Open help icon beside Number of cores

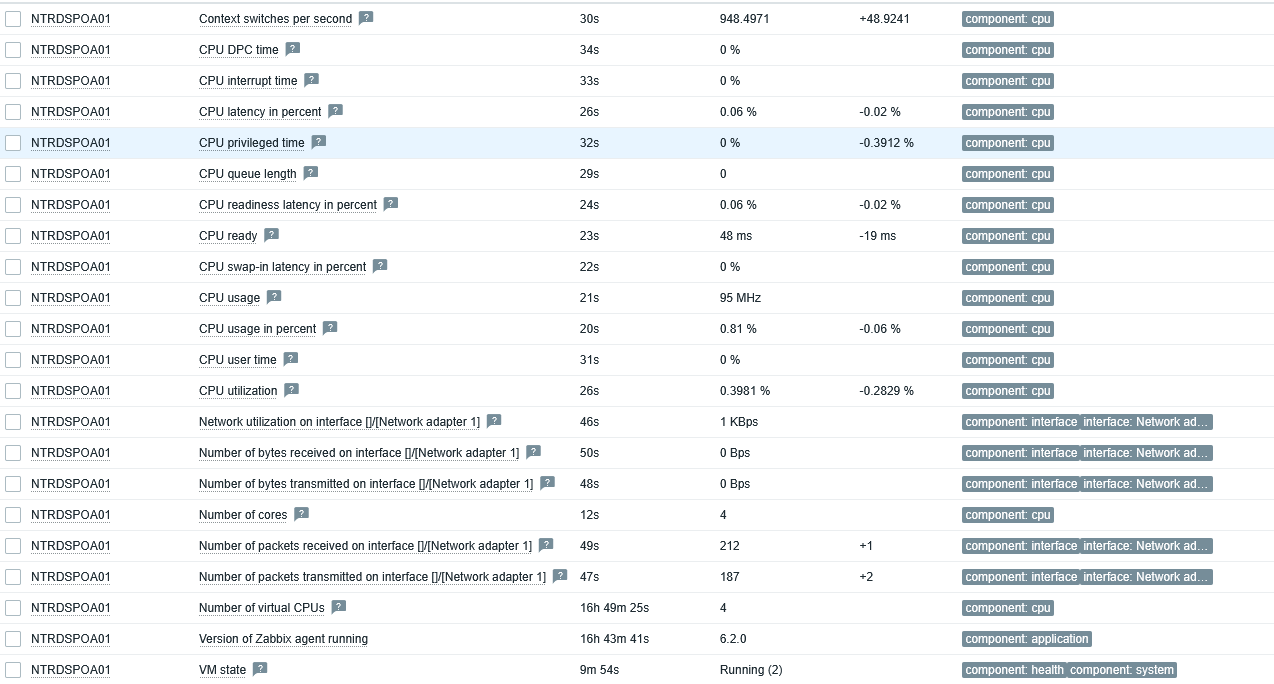point(301,514)
